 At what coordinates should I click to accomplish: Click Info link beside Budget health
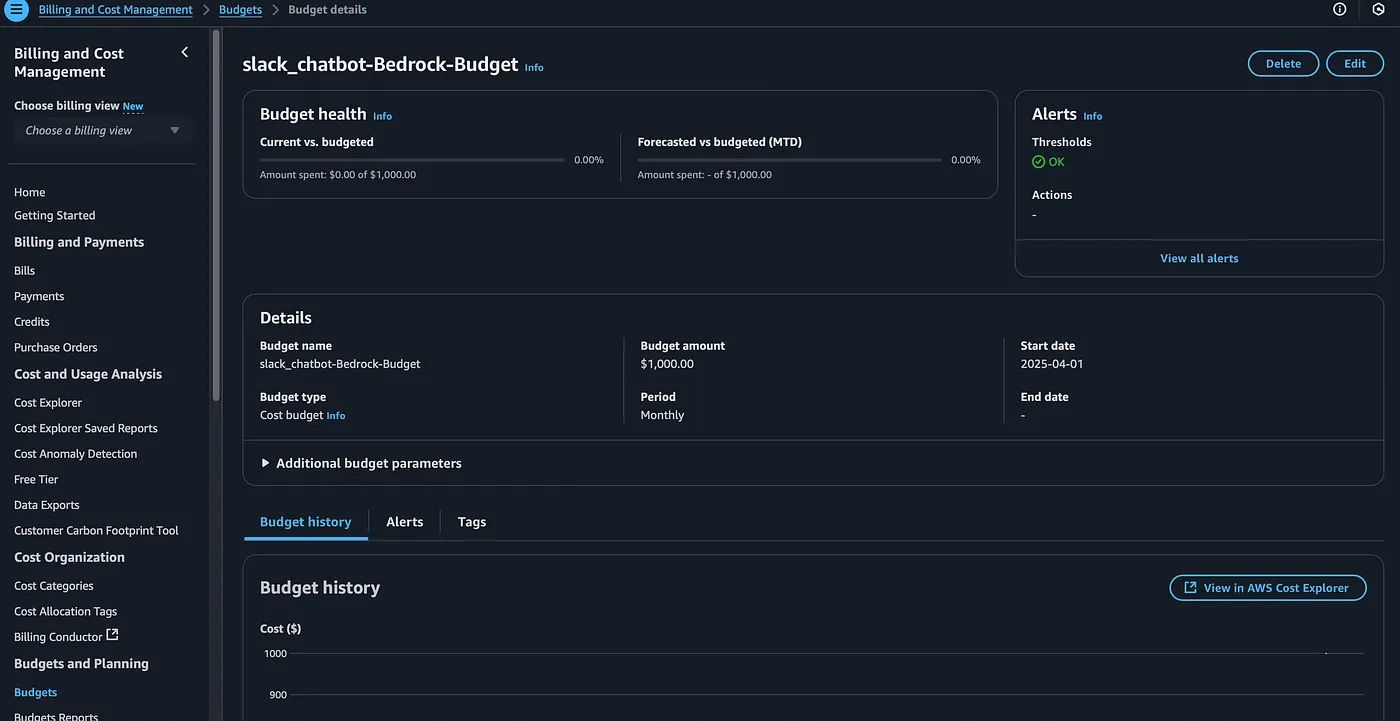(382, 116)
